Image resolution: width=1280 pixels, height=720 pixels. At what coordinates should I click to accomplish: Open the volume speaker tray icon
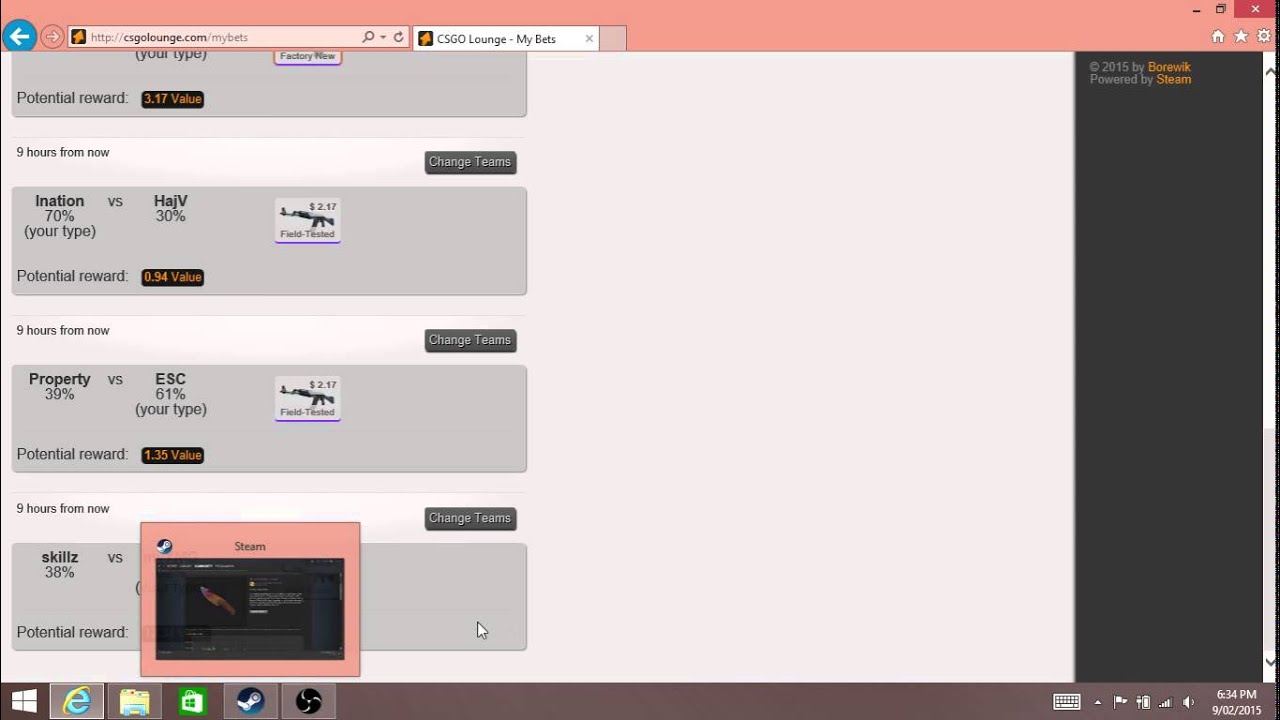pyautogui.click(x=1188, y=702)
